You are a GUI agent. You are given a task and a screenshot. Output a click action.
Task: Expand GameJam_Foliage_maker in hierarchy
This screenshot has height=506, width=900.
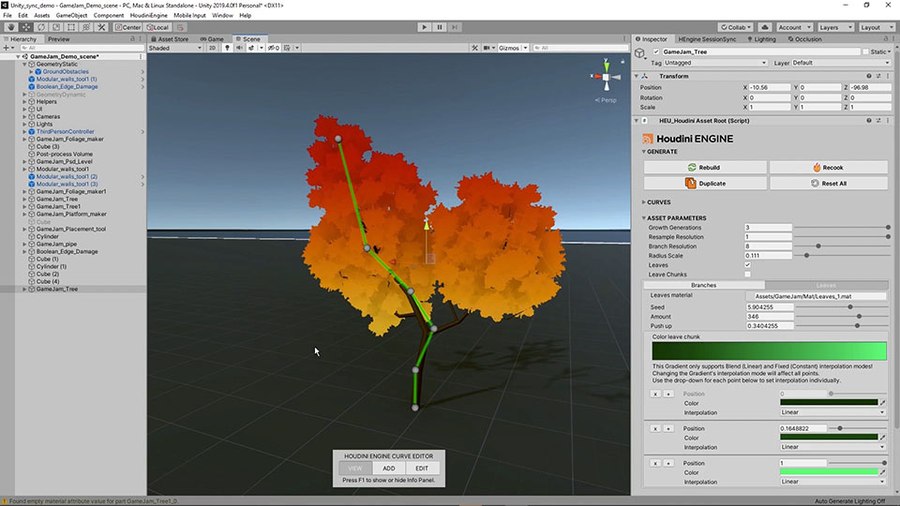(x=25, y=139)
